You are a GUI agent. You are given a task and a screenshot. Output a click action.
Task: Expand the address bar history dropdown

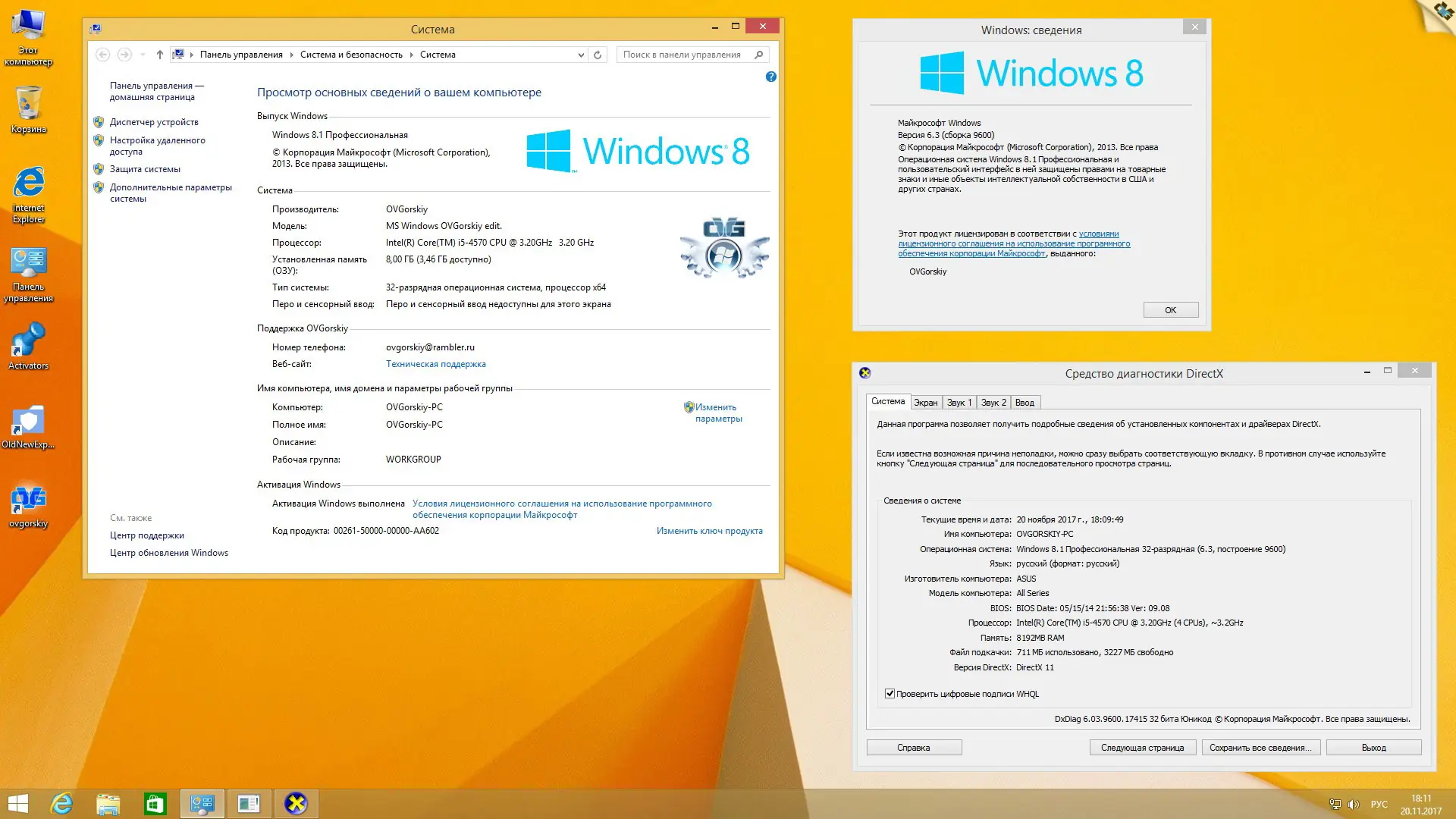pyautogui.click(x=581, y=55)
